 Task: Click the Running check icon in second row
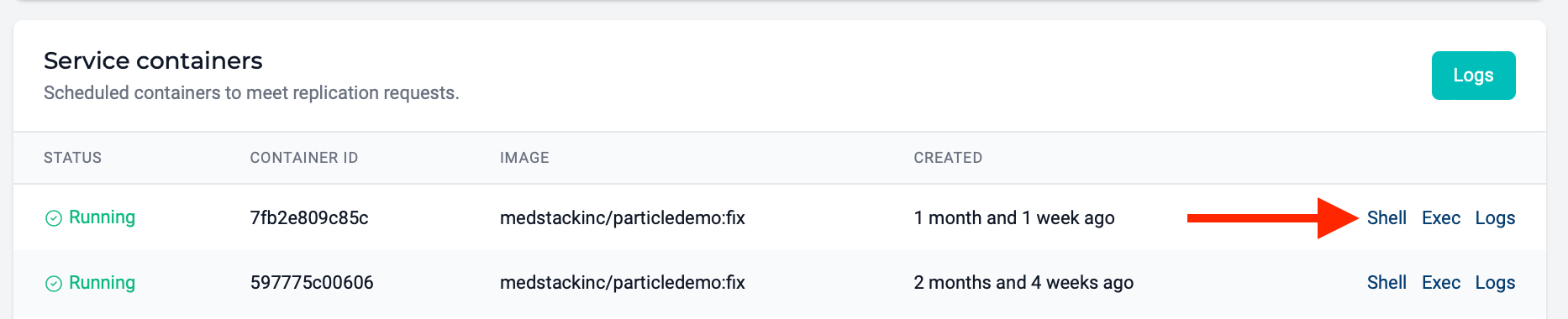(53, 284)
